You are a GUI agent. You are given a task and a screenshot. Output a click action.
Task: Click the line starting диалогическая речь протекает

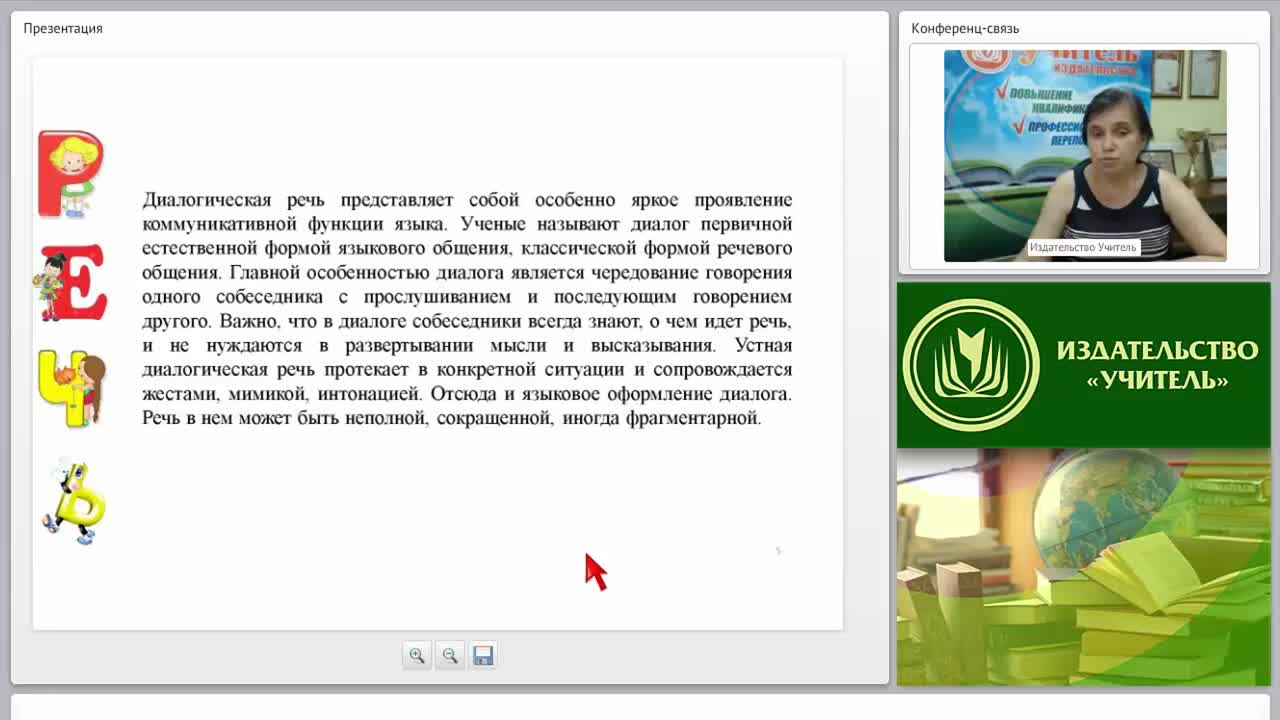467,369
